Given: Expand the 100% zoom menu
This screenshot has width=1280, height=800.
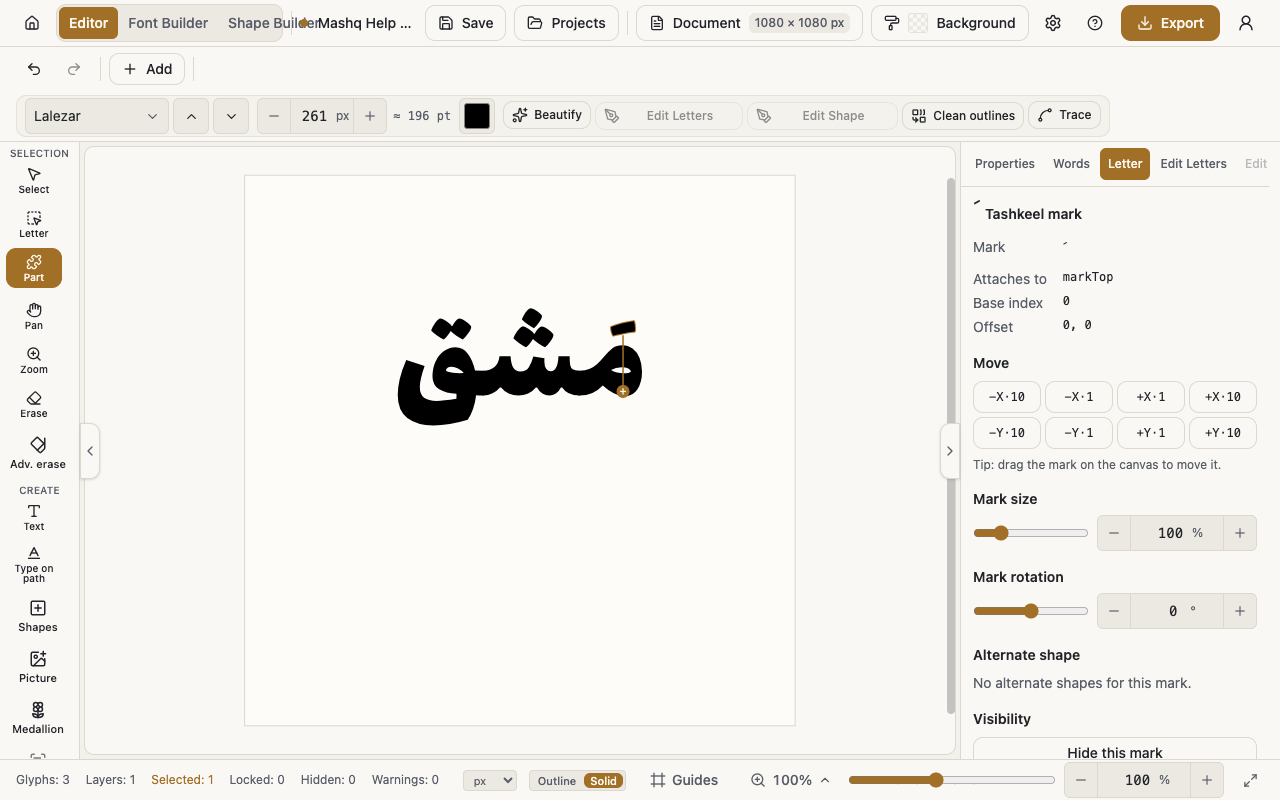Looking at the screenshot, I should click(790, 780).
